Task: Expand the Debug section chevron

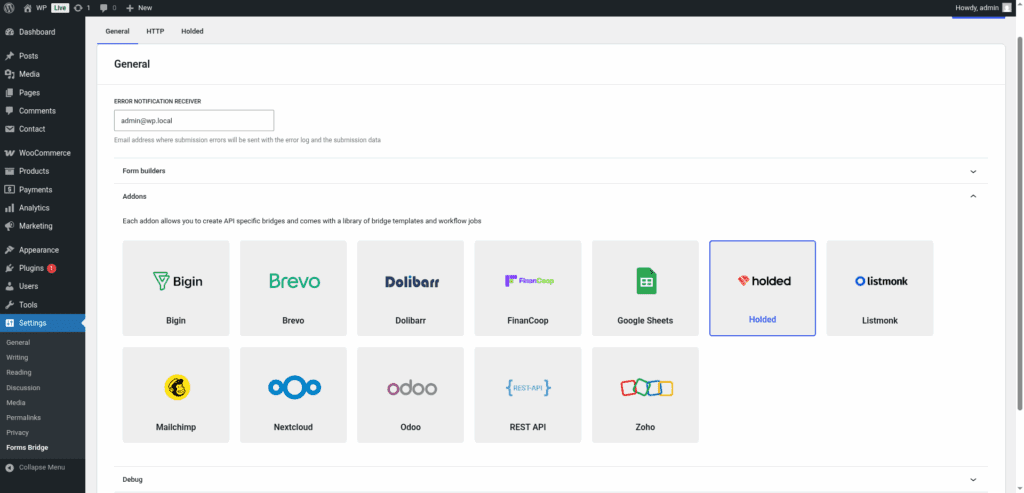Action: (973, 479)
